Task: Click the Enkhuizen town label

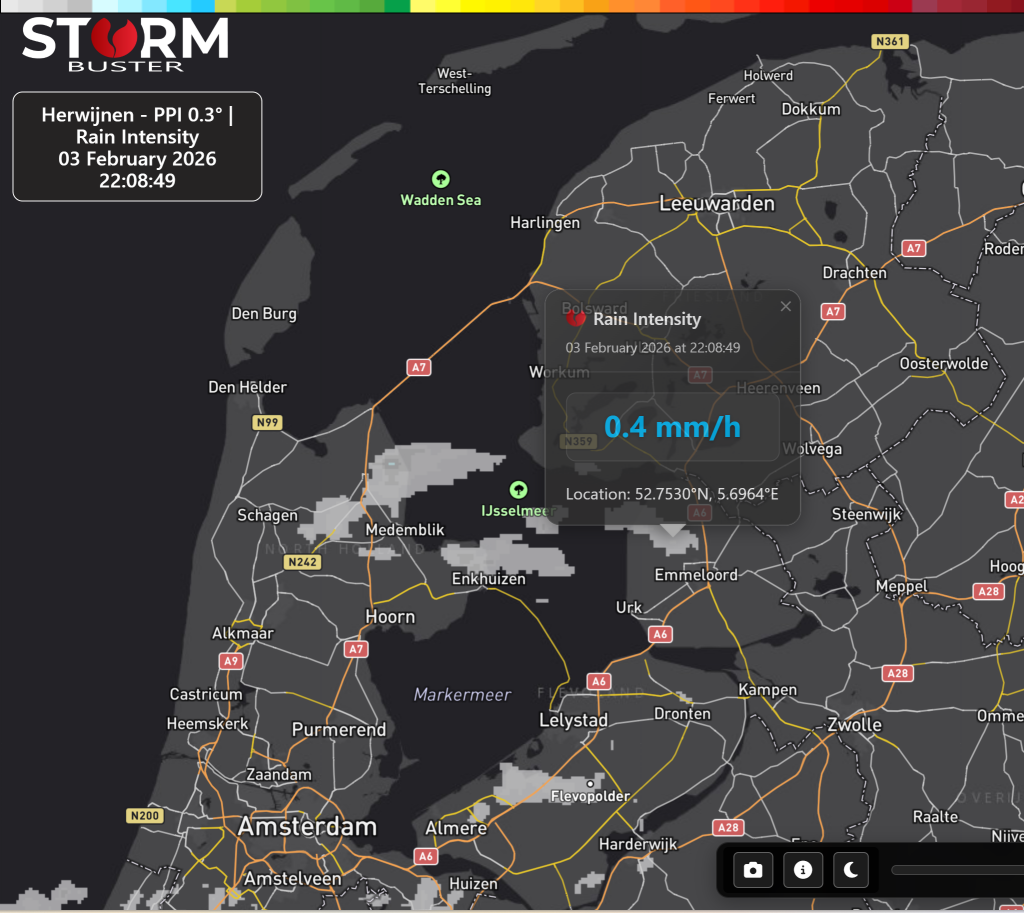Action: coord(488,579)
